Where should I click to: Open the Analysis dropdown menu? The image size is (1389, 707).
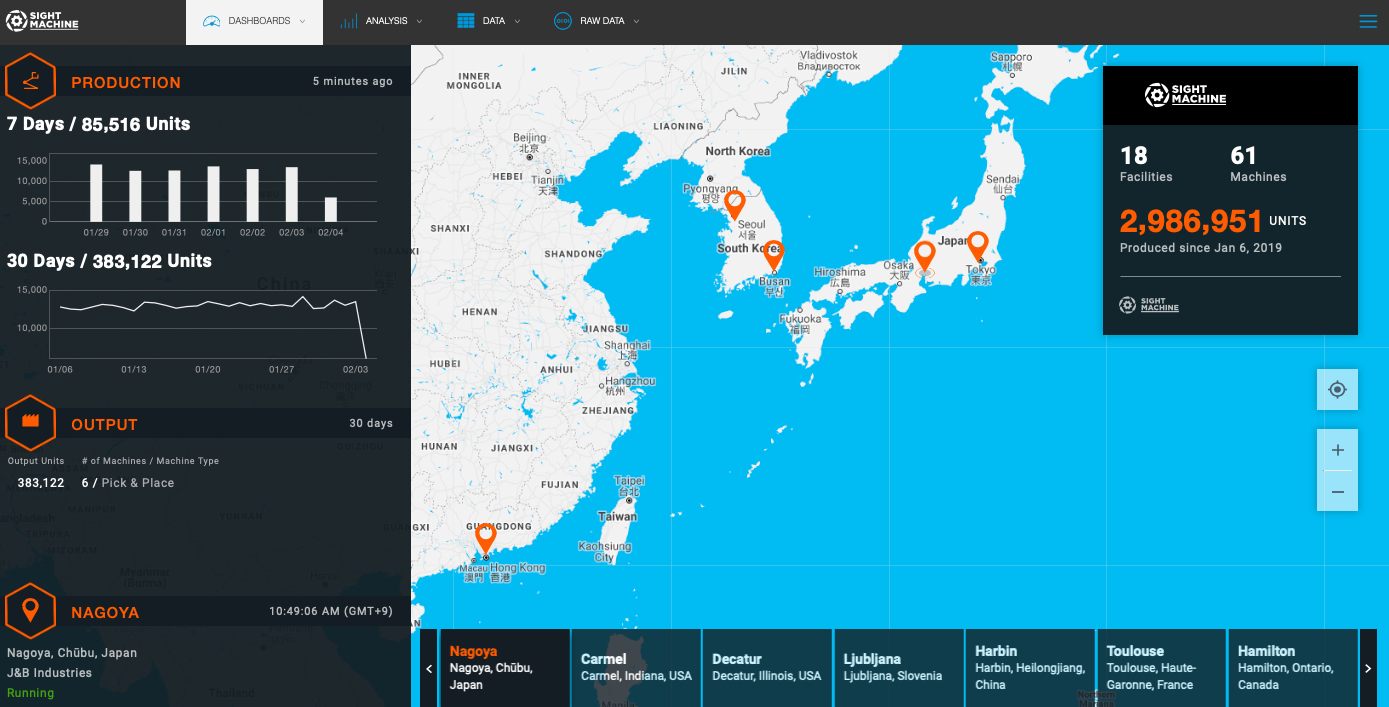(x=380, y=21)
